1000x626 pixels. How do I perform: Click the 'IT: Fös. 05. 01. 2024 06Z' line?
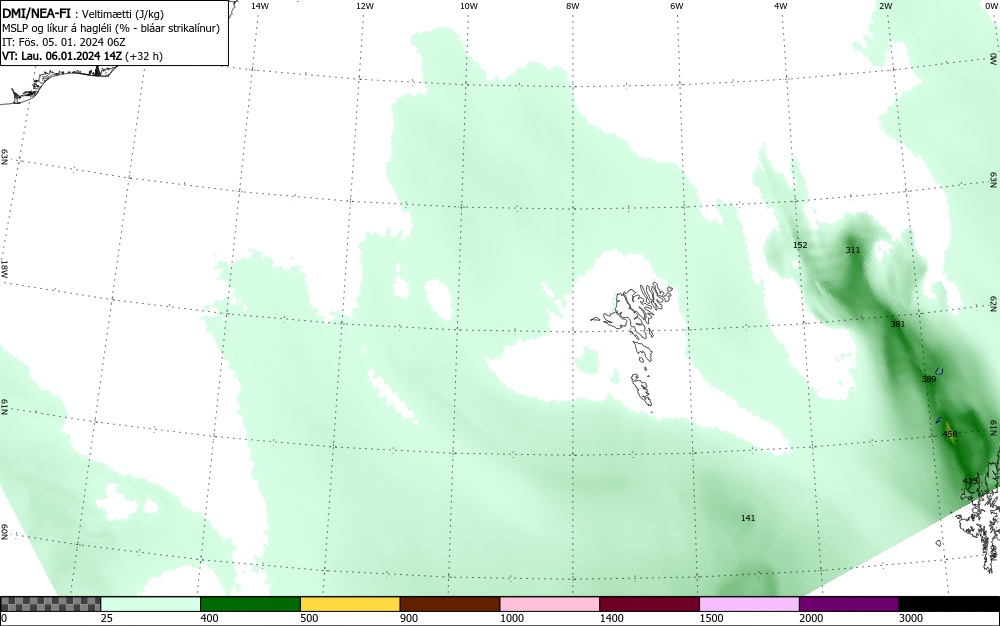pos(64,42)
